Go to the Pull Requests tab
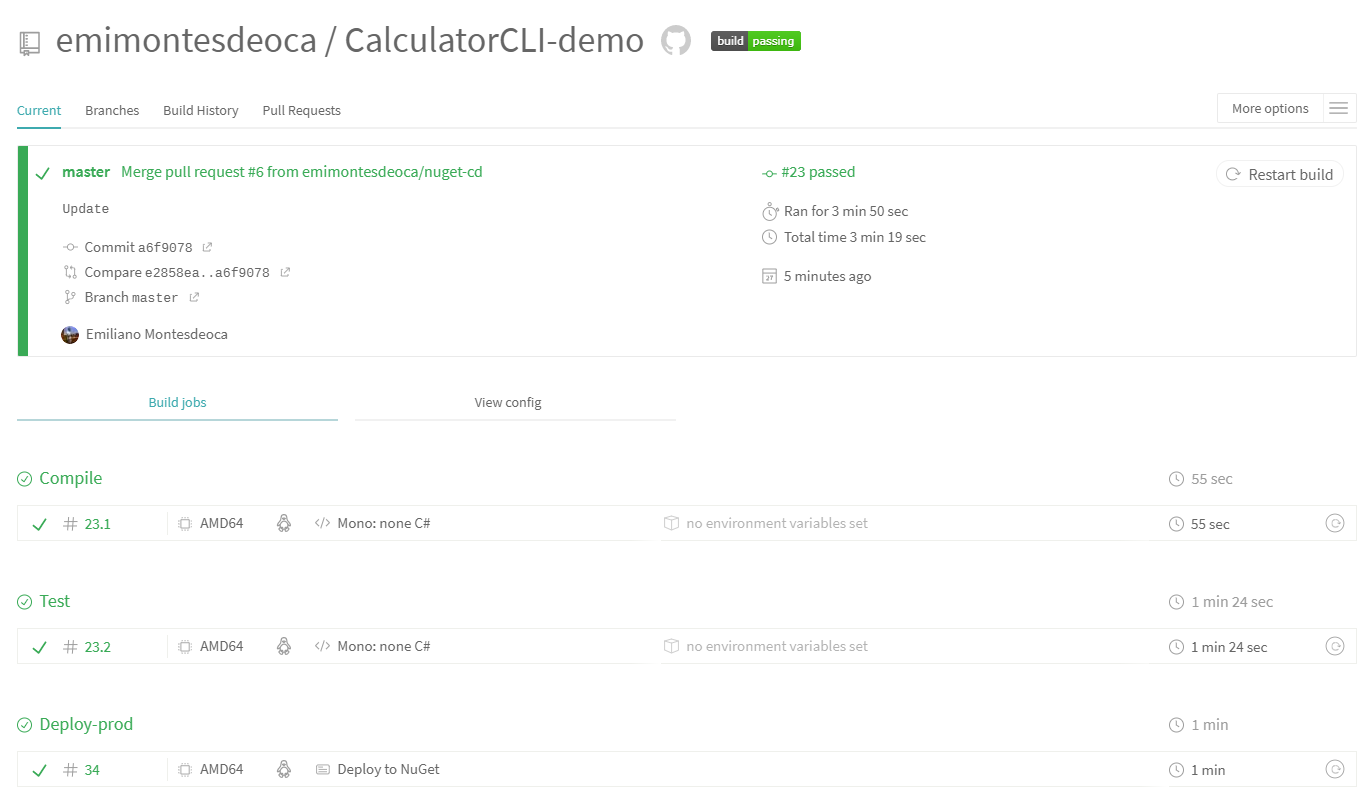This screenshot has width=1369, height=803. tap(301, 110)
